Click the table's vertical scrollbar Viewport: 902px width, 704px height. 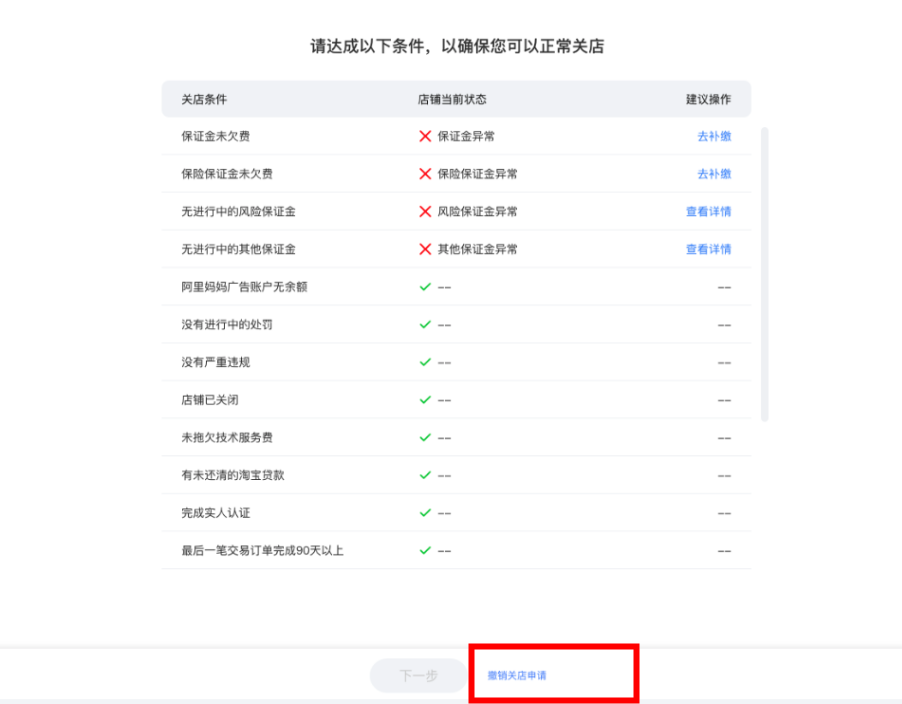tap(765, 274)
